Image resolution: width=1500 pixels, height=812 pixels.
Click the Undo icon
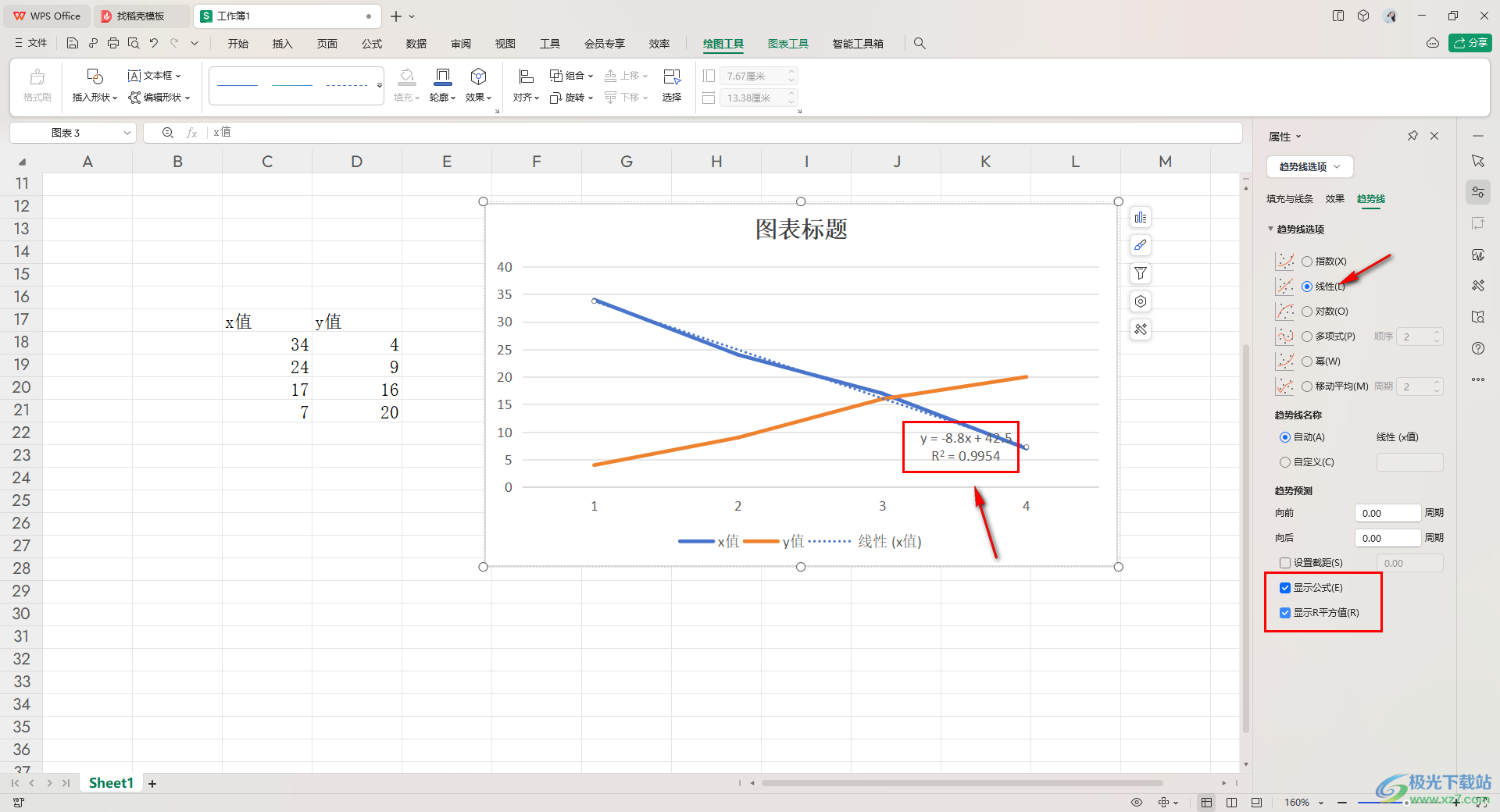[154, 44]
